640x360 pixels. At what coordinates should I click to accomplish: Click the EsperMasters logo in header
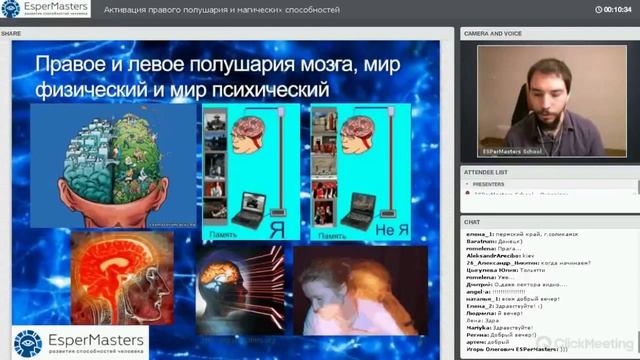click(x=45, y=9)
